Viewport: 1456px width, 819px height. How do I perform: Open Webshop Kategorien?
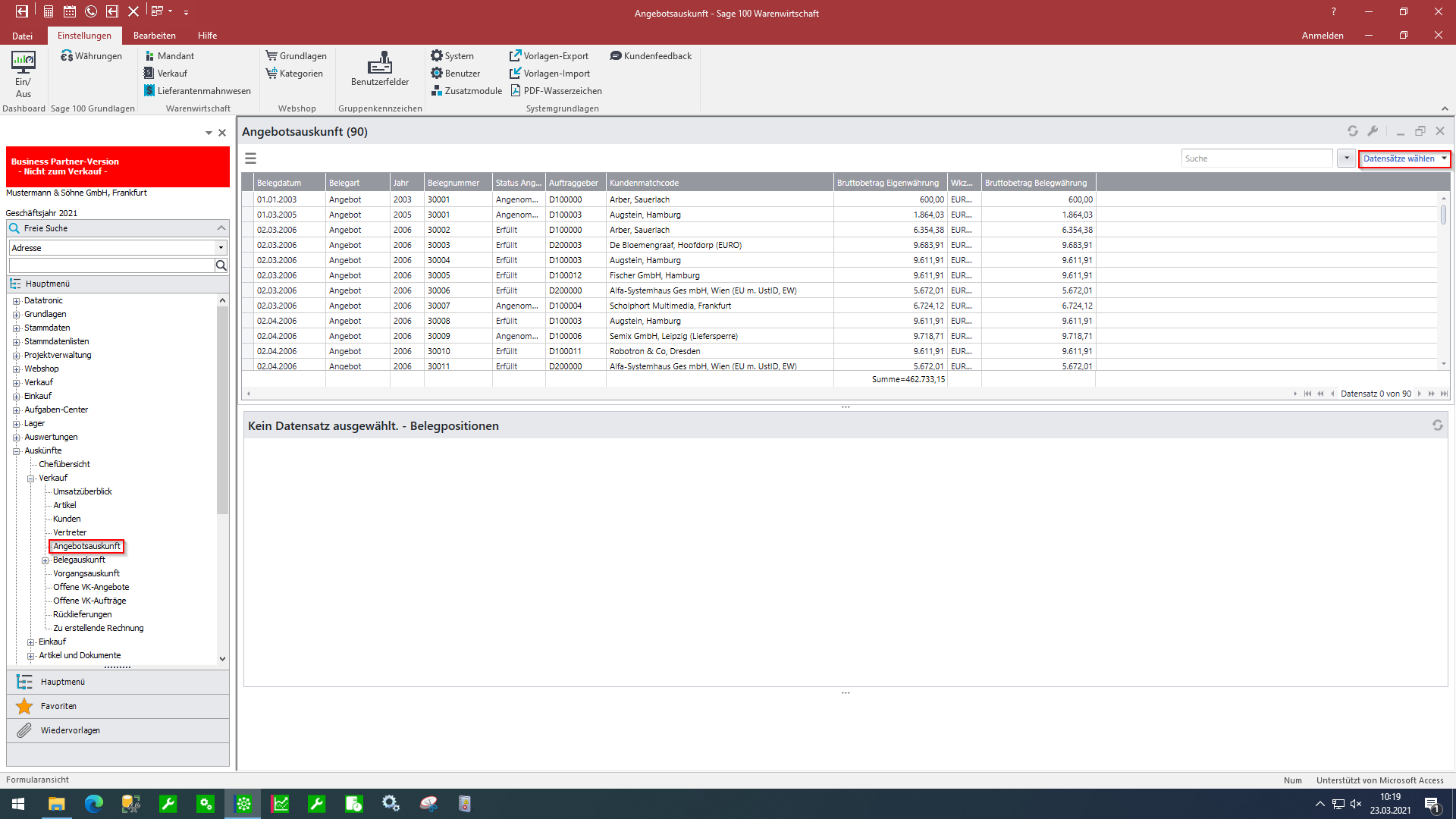(x=294, y=74)
